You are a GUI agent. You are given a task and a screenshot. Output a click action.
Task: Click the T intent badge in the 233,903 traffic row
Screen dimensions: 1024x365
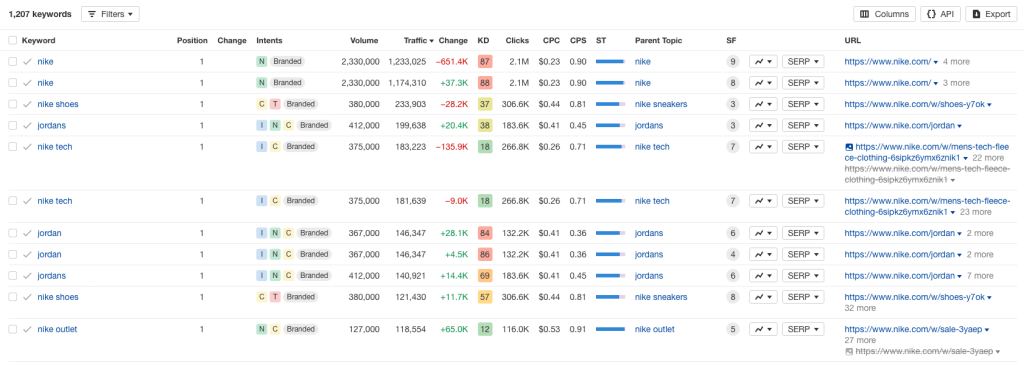pos(275,104)
